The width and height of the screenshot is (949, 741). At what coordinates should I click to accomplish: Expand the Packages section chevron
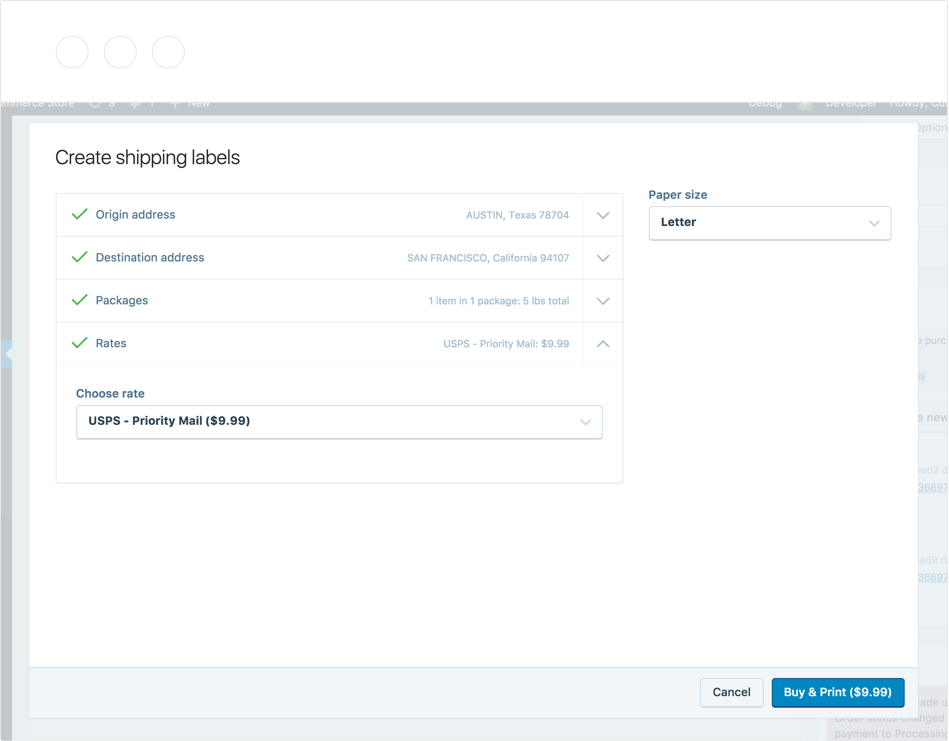point(603,301)
